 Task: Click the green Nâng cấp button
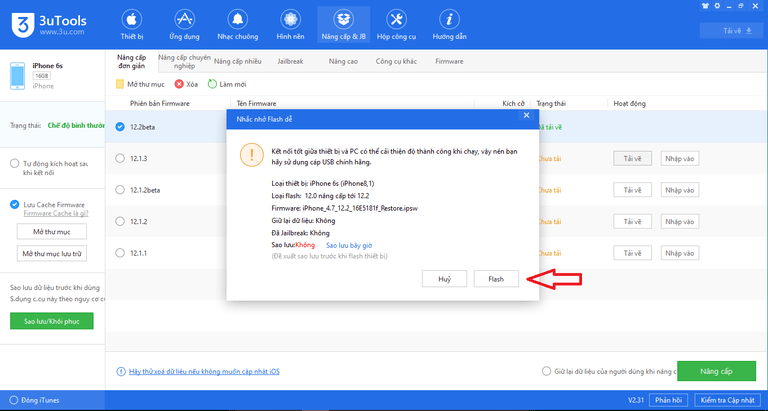point(717,371)
